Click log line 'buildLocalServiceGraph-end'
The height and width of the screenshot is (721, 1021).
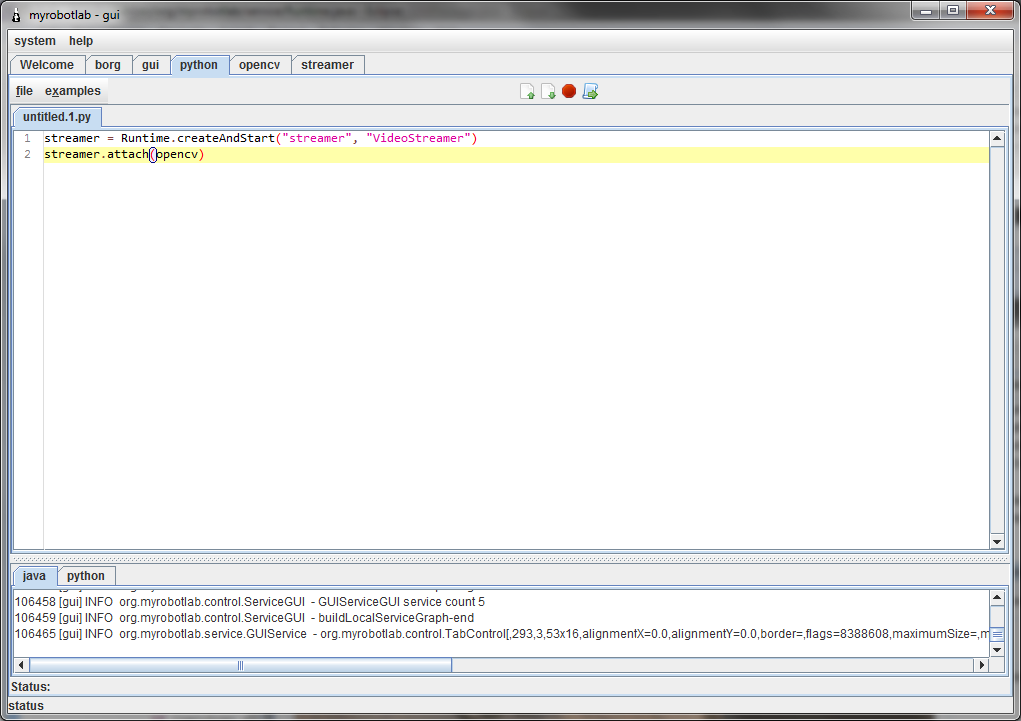point(244,617)
